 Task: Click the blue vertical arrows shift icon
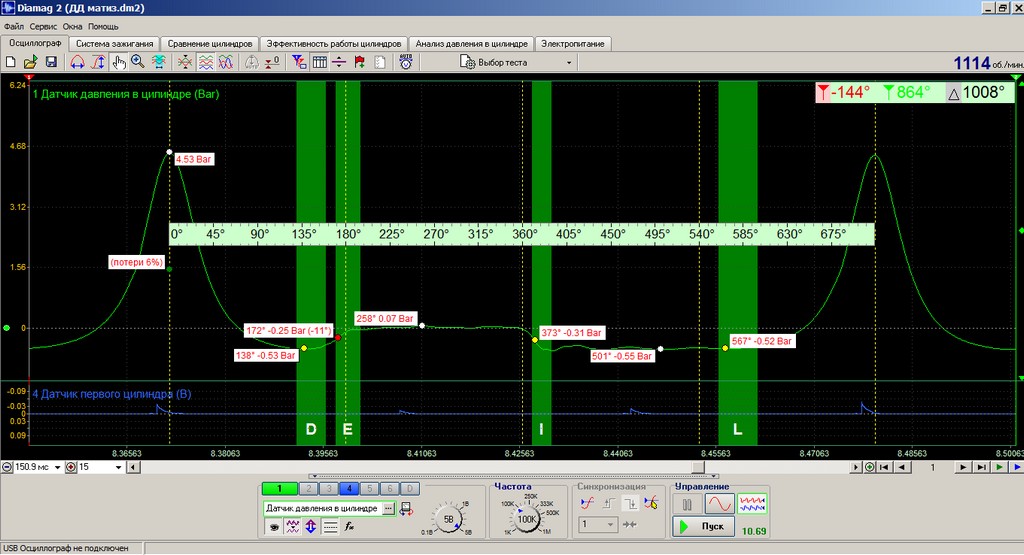[x=311, y=526]
